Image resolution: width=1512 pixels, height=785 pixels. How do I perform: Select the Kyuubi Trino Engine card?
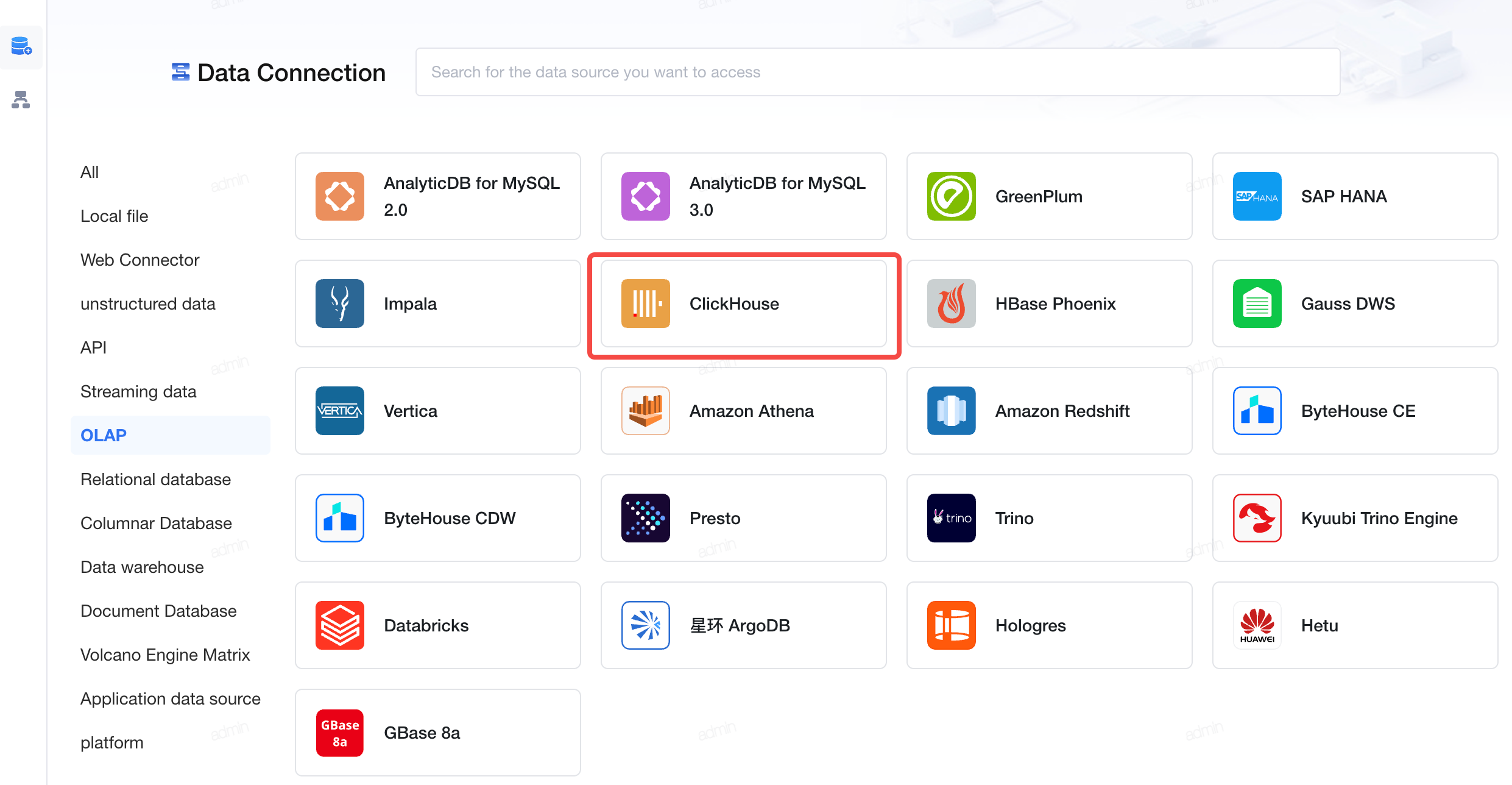point(1355,518)
